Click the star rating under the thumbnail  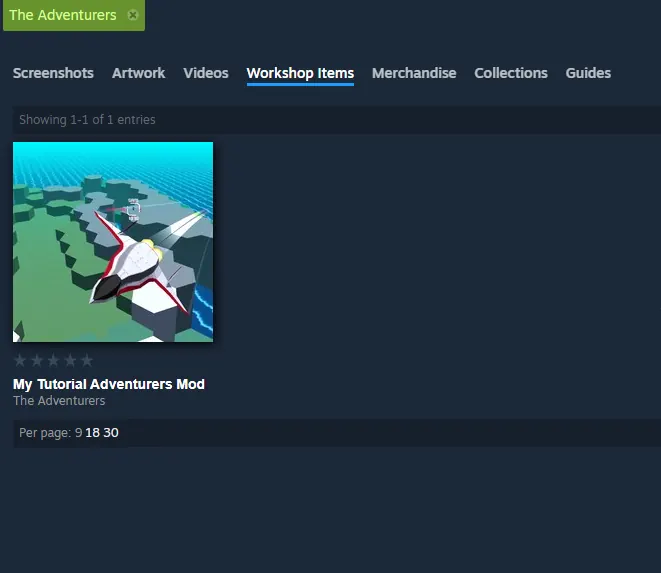pyautogui.click(x=53, y=360)
